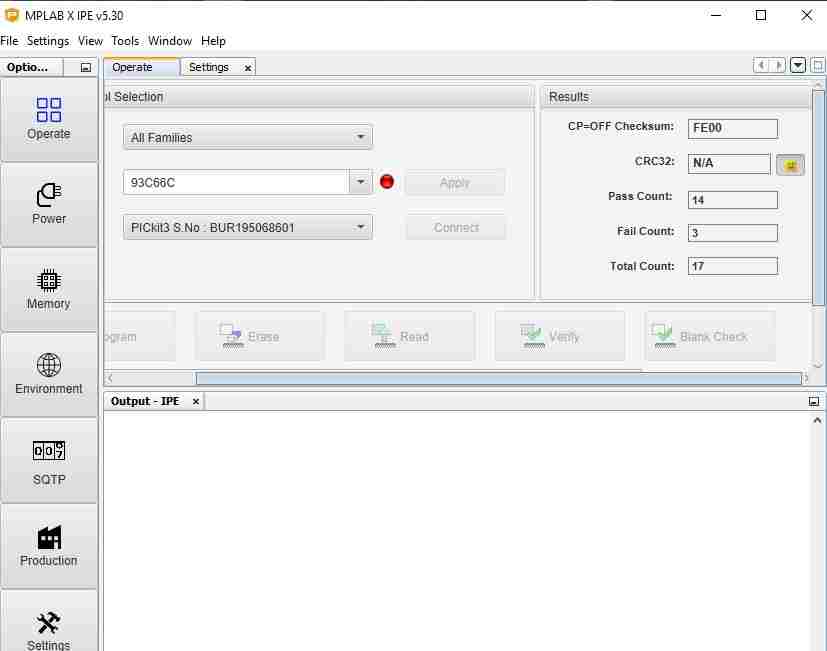Maximize the MPLAB X IPE window
Image resolution: width=827 pixels, height=651 pixels.
(761, 15)
